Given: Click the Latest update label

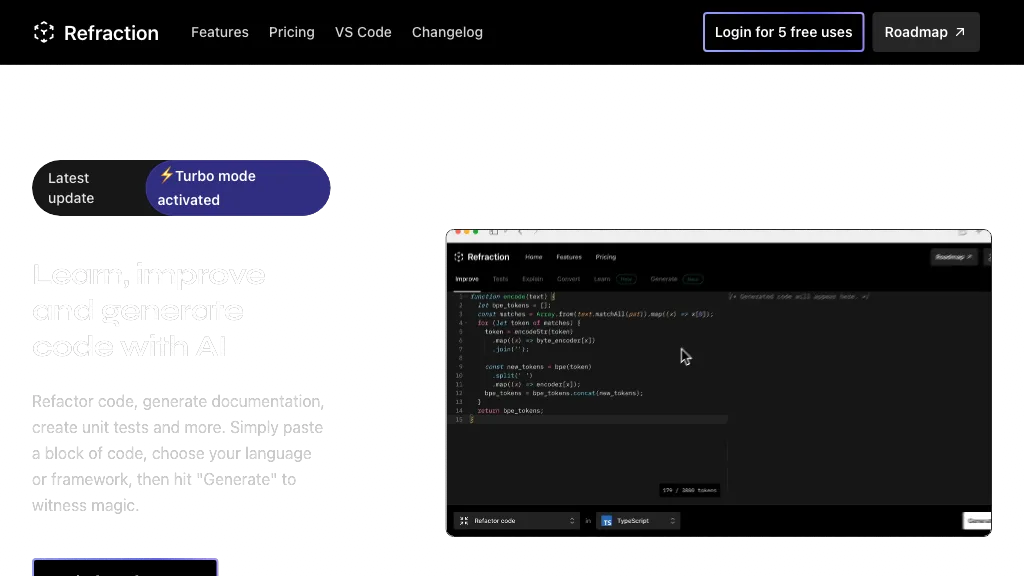Looking at the screenshot, I should coord(71,188).
